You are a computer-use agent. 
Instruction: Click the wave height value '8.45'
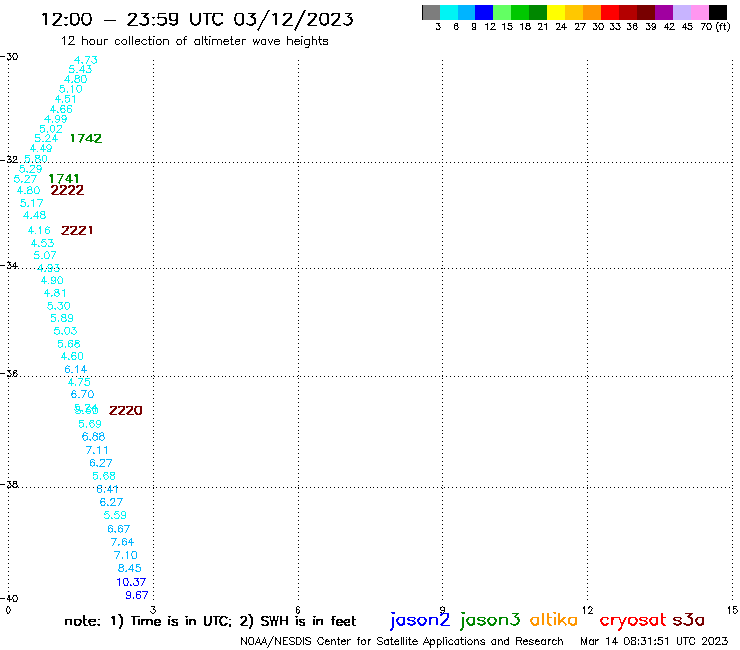(129, 568)
